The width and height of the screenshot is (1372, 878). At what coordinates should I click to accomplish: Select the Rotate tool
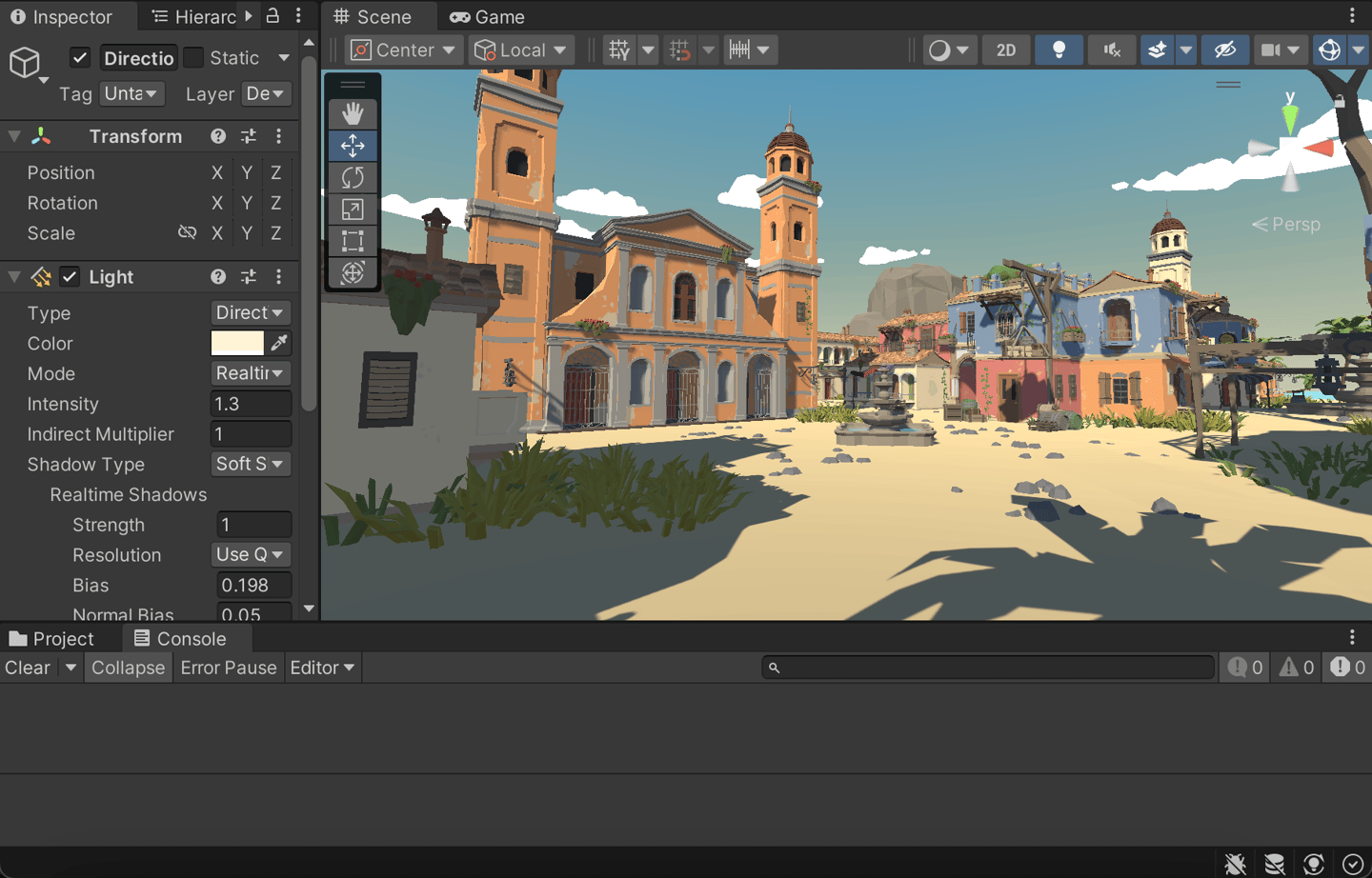click(353, 177)
